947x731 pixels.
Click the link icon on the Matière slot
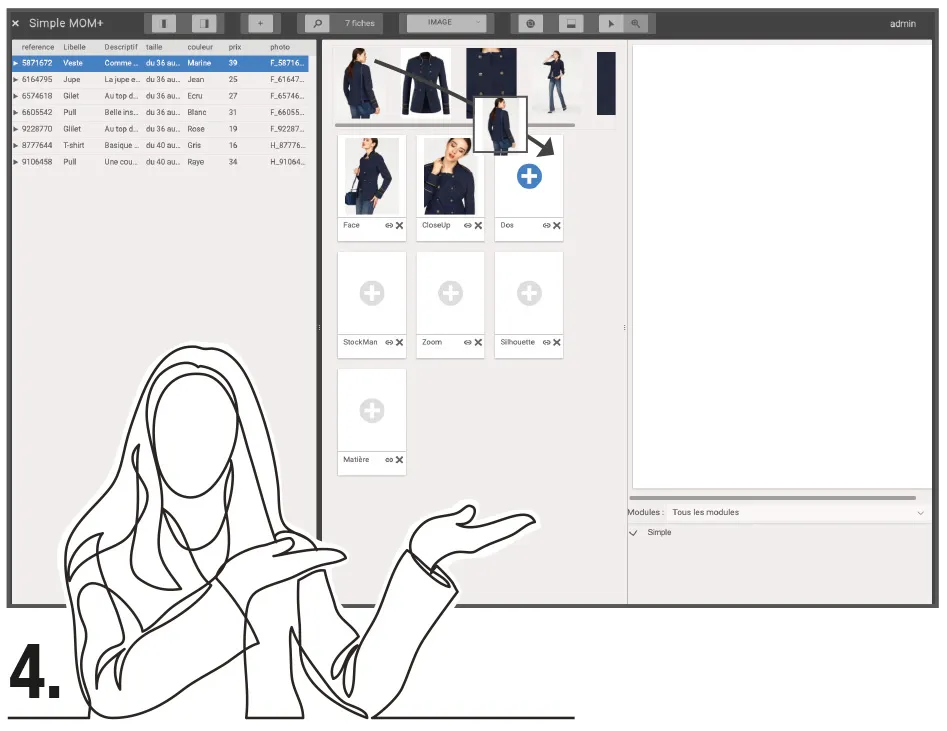389,460
